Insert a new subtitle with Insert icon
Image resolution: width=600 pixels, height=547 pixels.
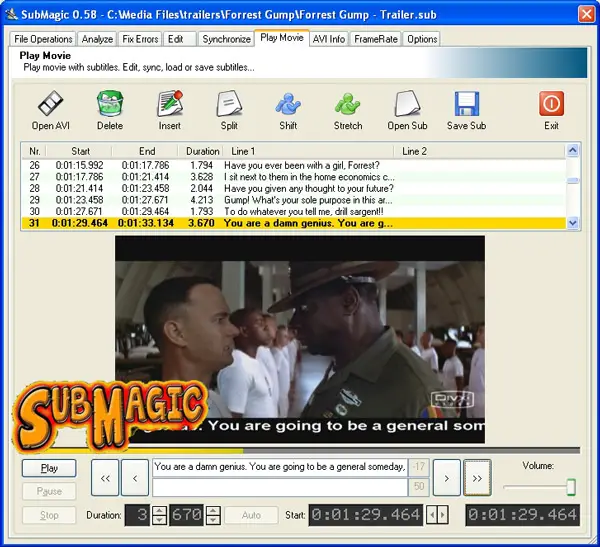[x=170, y=103]
